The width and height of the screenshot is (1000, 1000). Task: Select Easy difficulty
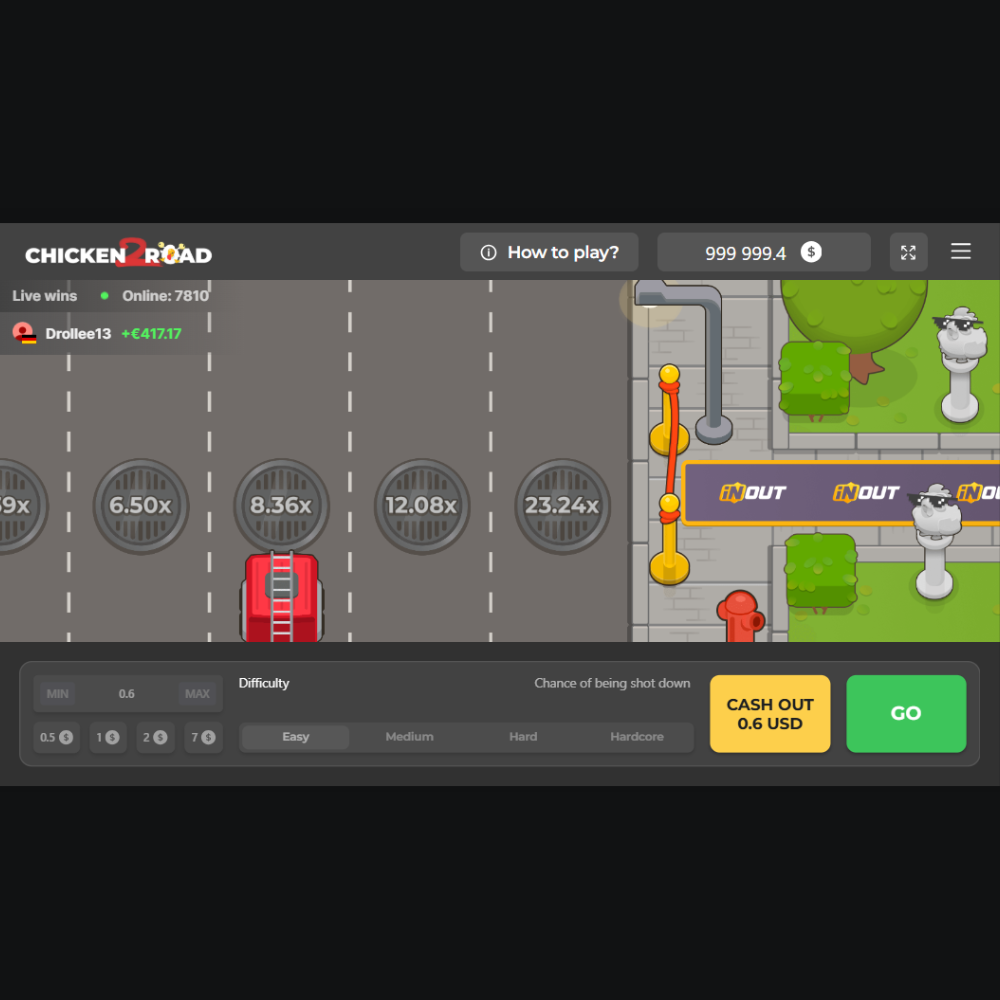[x=295, y=737]
